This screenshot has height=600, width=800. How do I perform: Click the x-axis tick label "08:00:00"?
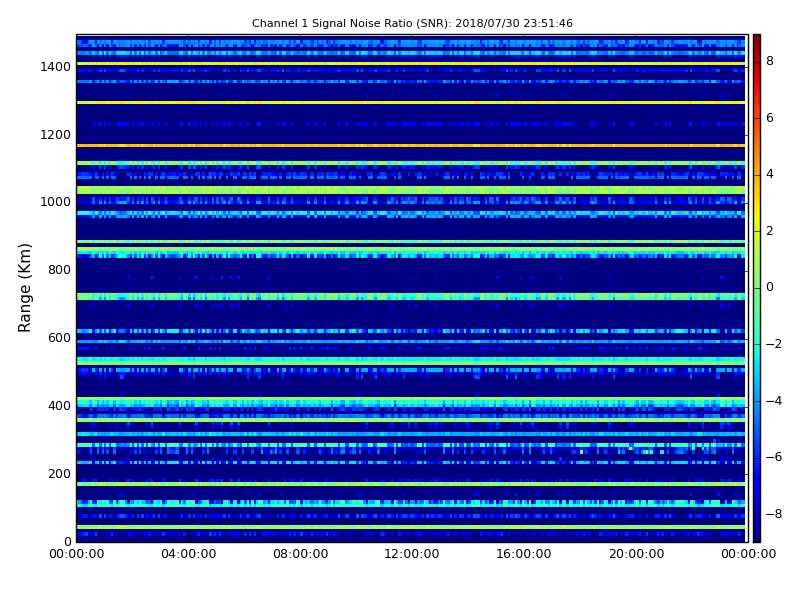click(x=301, y=554)
